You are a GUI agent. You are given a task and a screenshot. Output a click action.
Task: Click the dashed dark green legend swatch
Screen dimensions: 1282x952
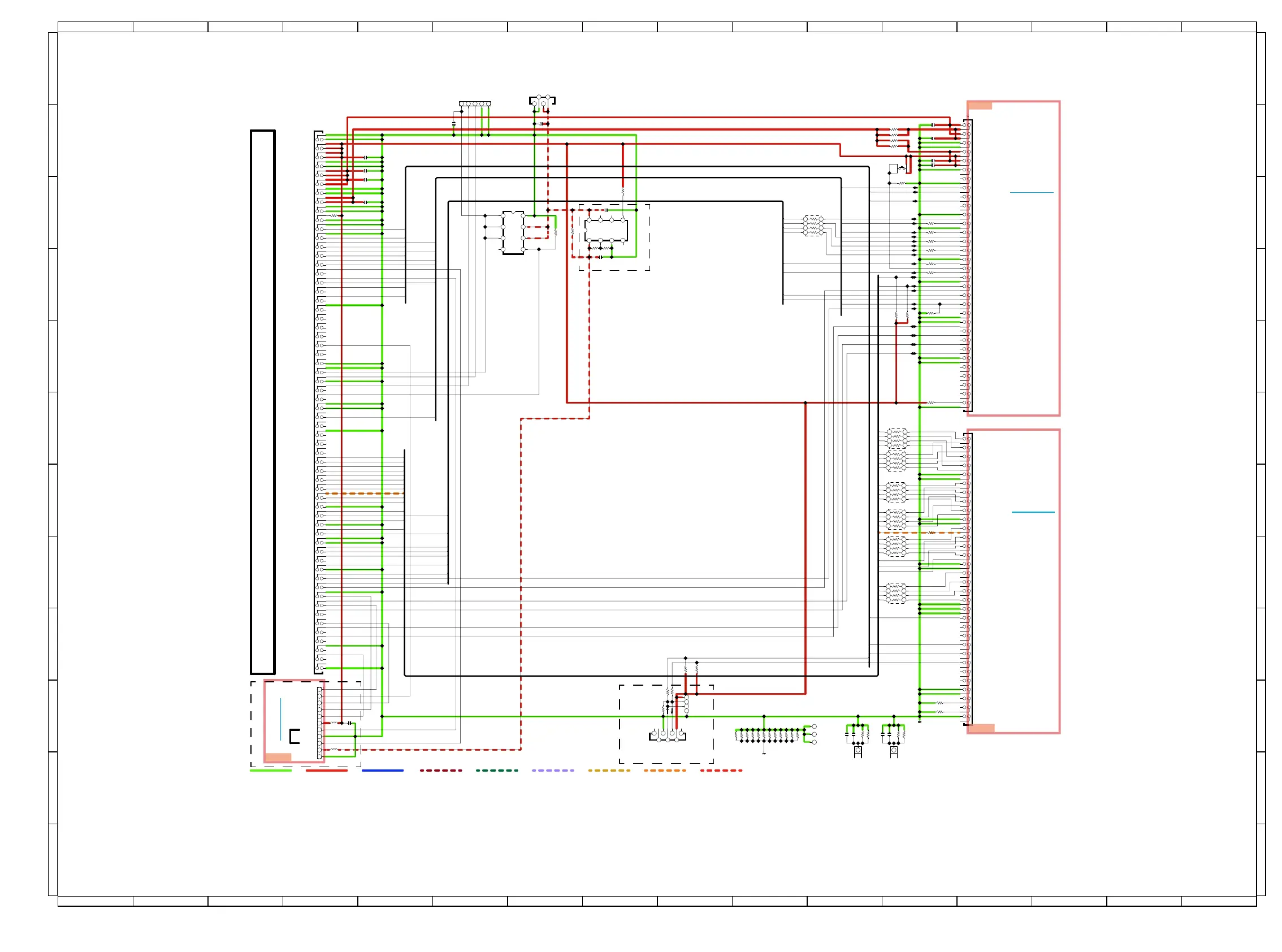[497, 771]
